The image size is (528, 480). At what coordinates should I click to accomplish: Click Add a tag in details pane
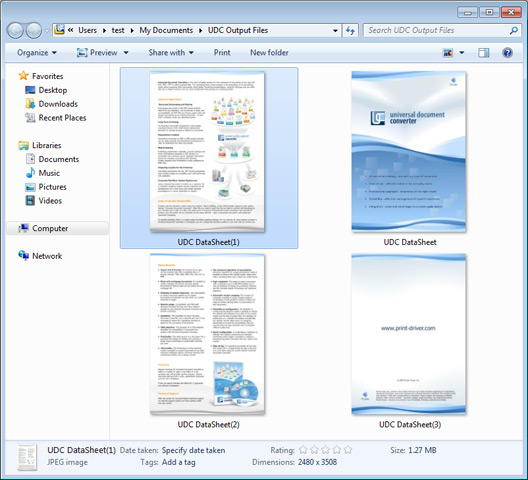[x=178, y=462]
